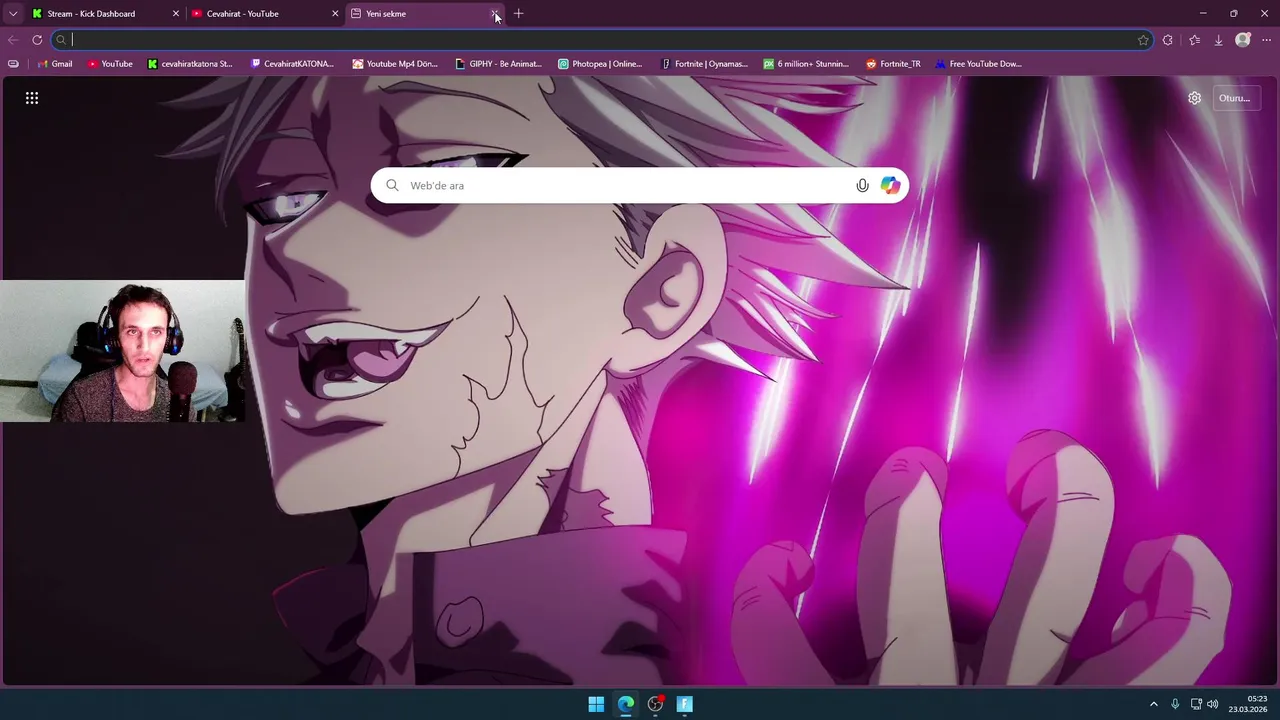
Task: Open the apps grid launcher icon
Action: click(32, 98)
